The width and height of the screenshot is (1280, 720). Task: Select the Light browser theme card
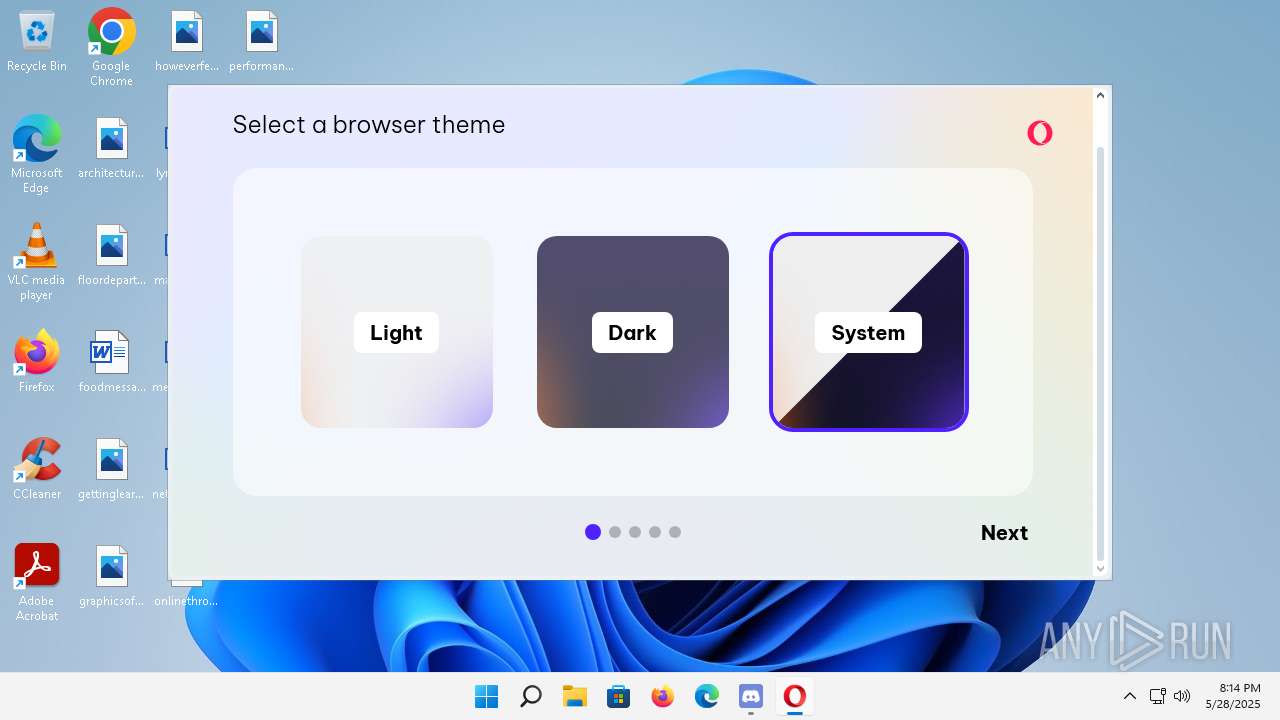(397, 332)
